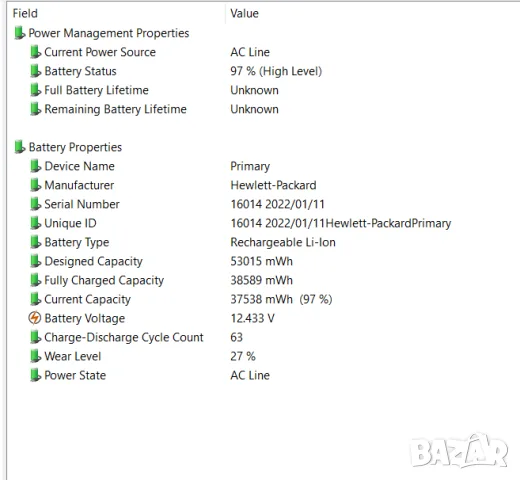Viewport: 520px width, 480px height.
Task: Click the icon beside Current Power Source
Action: click(x=35, y=52)
